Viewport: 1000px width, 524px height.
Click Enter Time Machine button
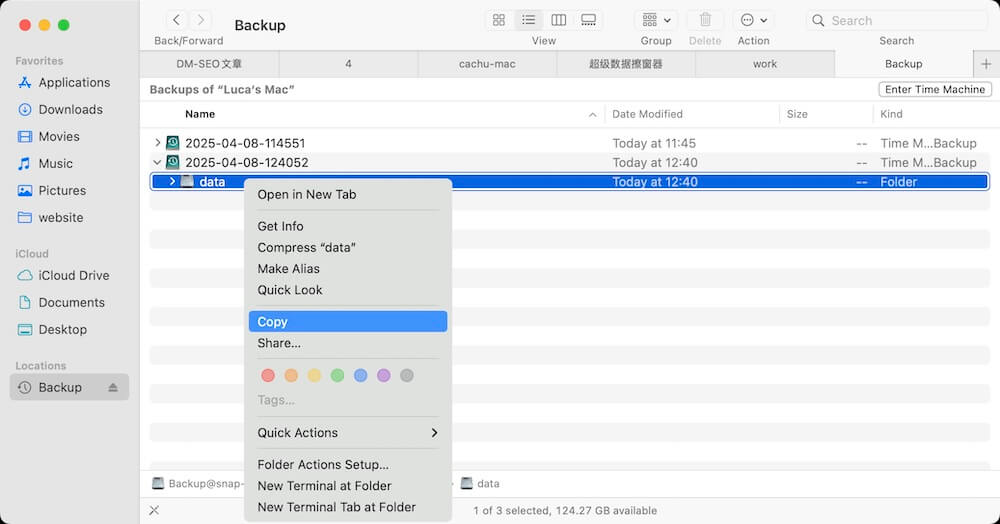[x=935, y=89]
